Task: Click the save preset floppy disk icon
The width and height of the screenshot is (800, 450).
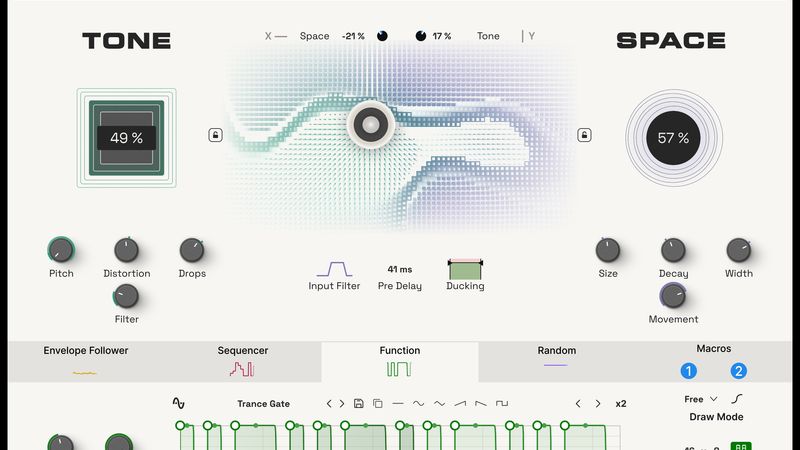Action: click(358, 404)
